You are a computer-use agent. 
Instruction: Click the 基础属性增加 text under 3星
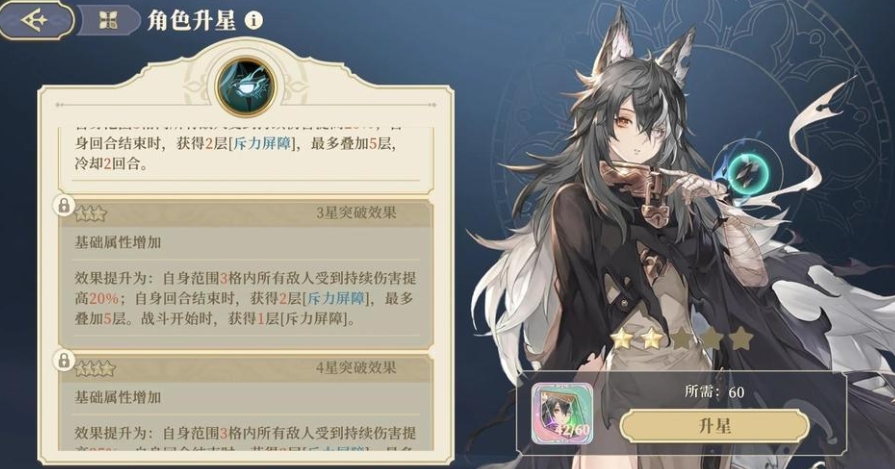tap(118, 242)
